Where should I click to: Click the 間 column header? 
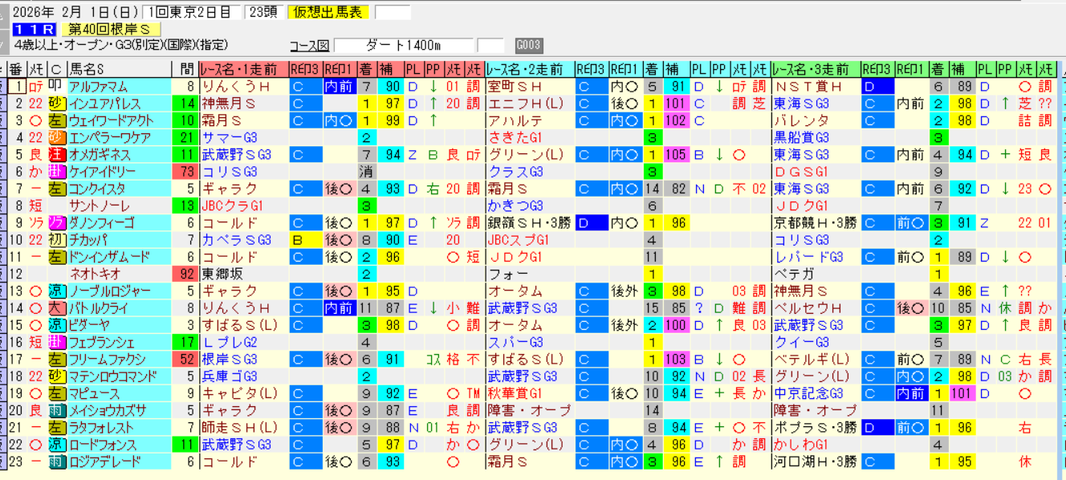tap(186, 69)
